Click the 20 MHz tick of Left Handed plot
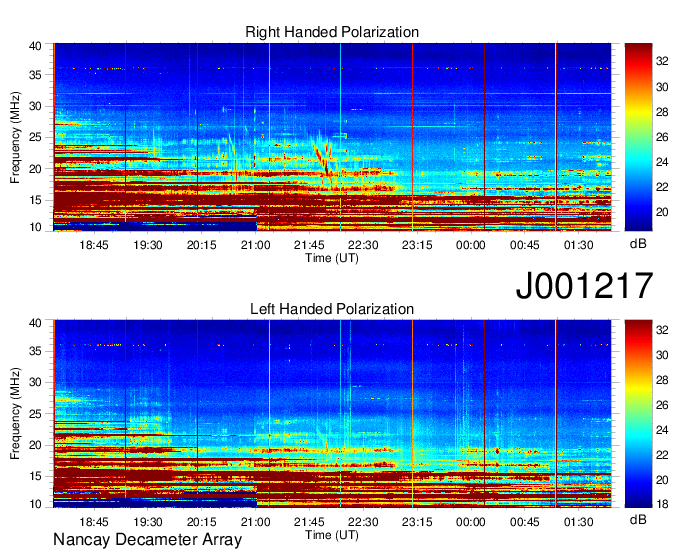This screenshot has width=680, height=552. [35, 445]
